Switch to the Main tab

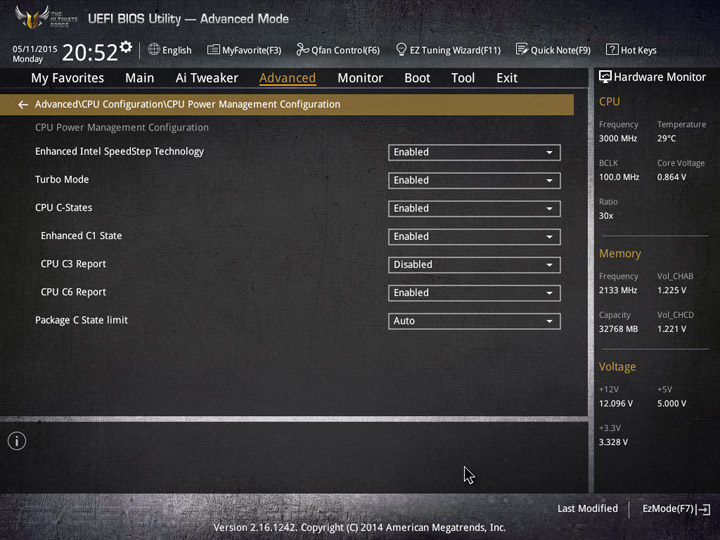140,78
